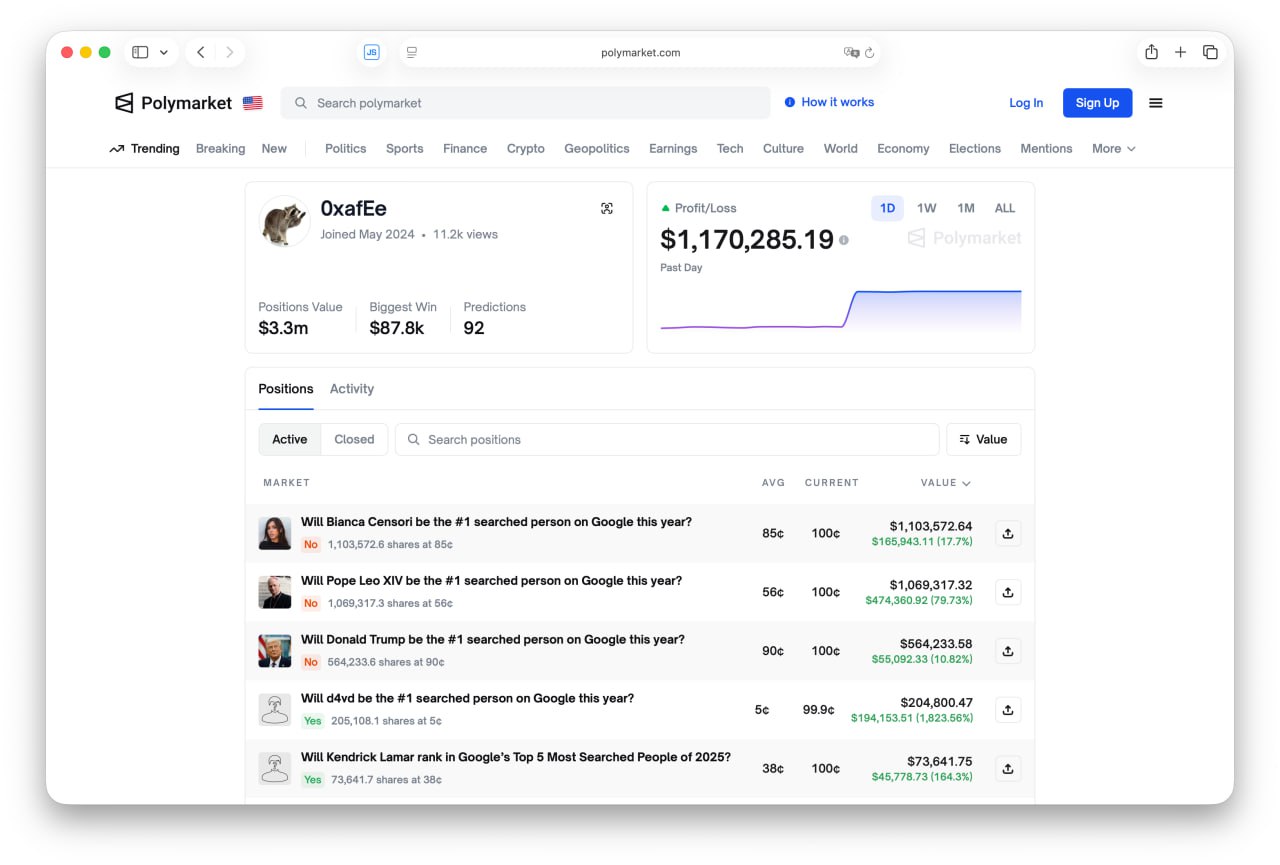
Task: Click the Polymarket logo icon
Action: coord(123,102)
